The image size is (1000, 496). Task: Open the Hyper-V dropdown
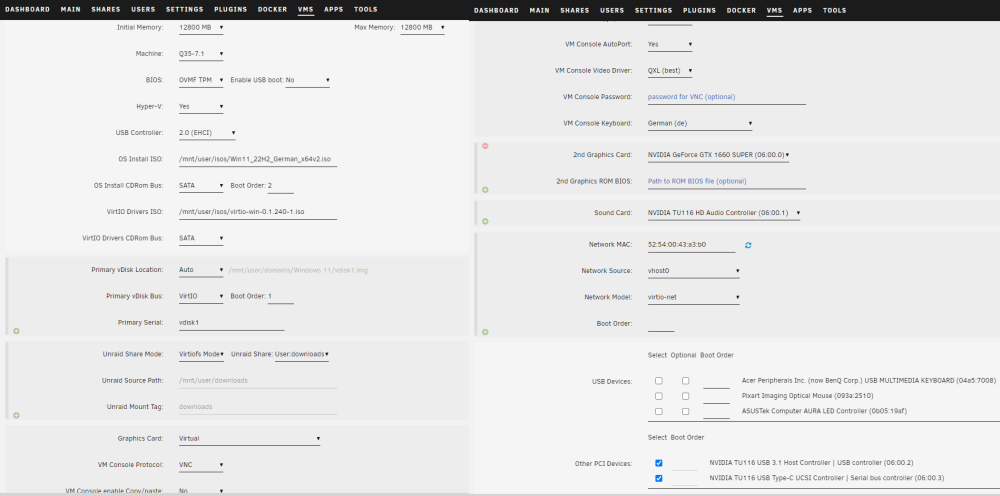201,106
